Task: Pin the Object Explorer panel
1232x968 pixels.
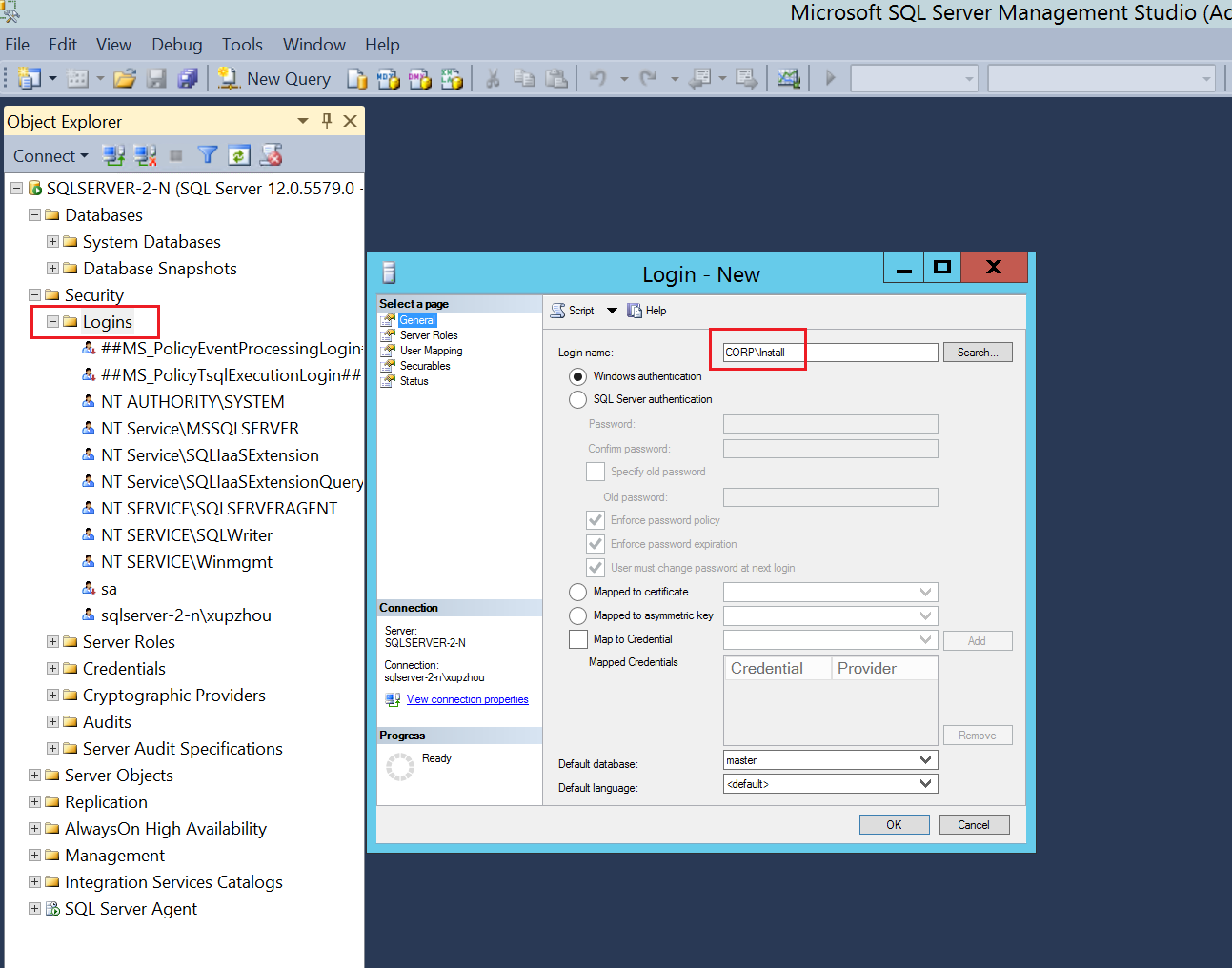Action: (327, 121)
